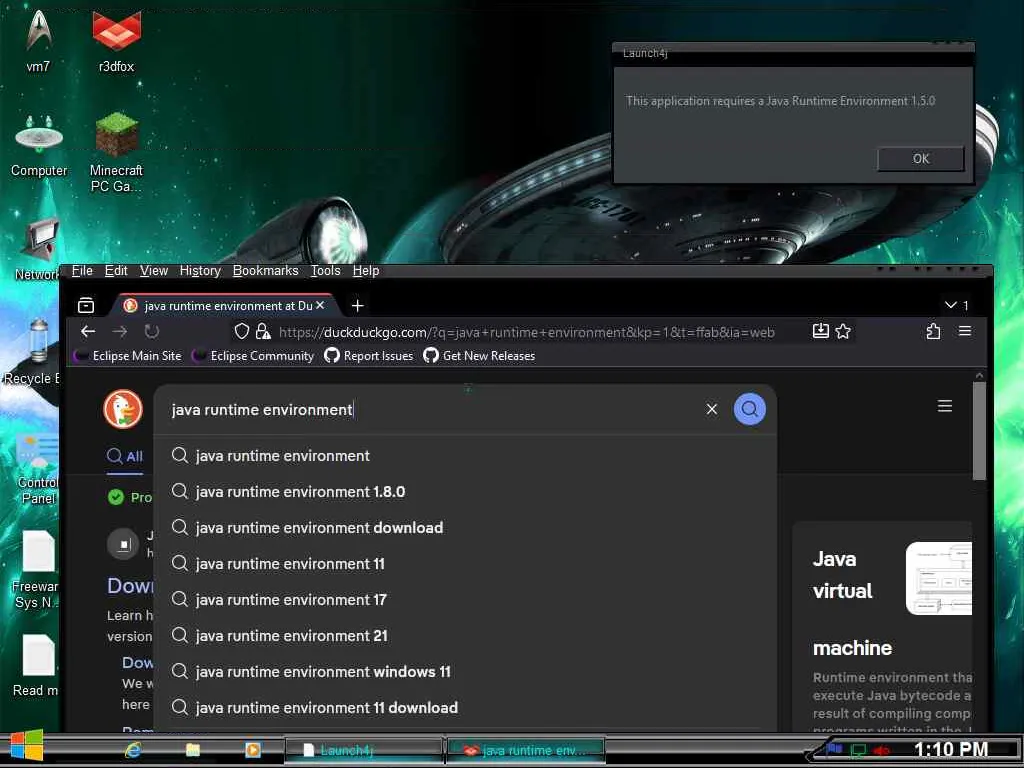
Task: Choose suggestion 'java runtime environment'
Action: coord(465,456)
